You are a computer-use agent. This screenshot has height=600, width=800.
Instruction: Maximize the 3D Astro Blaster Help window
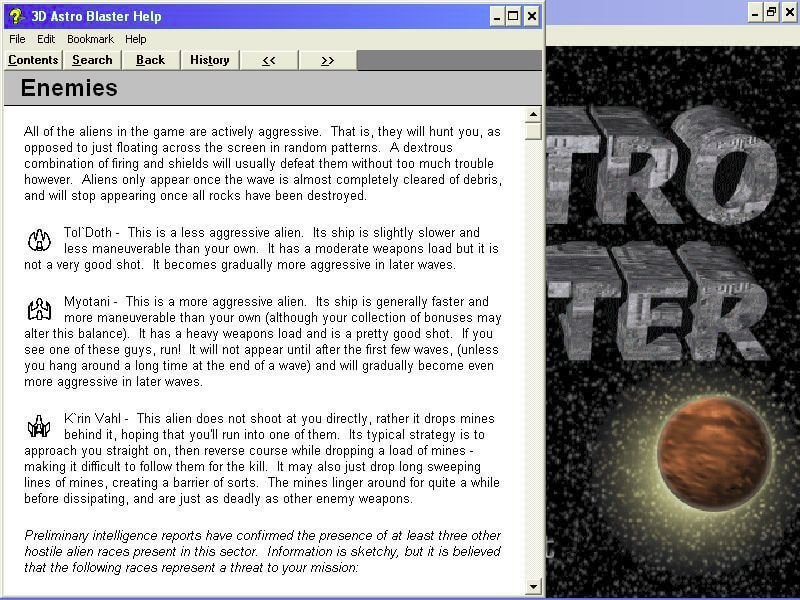[513, 16]
